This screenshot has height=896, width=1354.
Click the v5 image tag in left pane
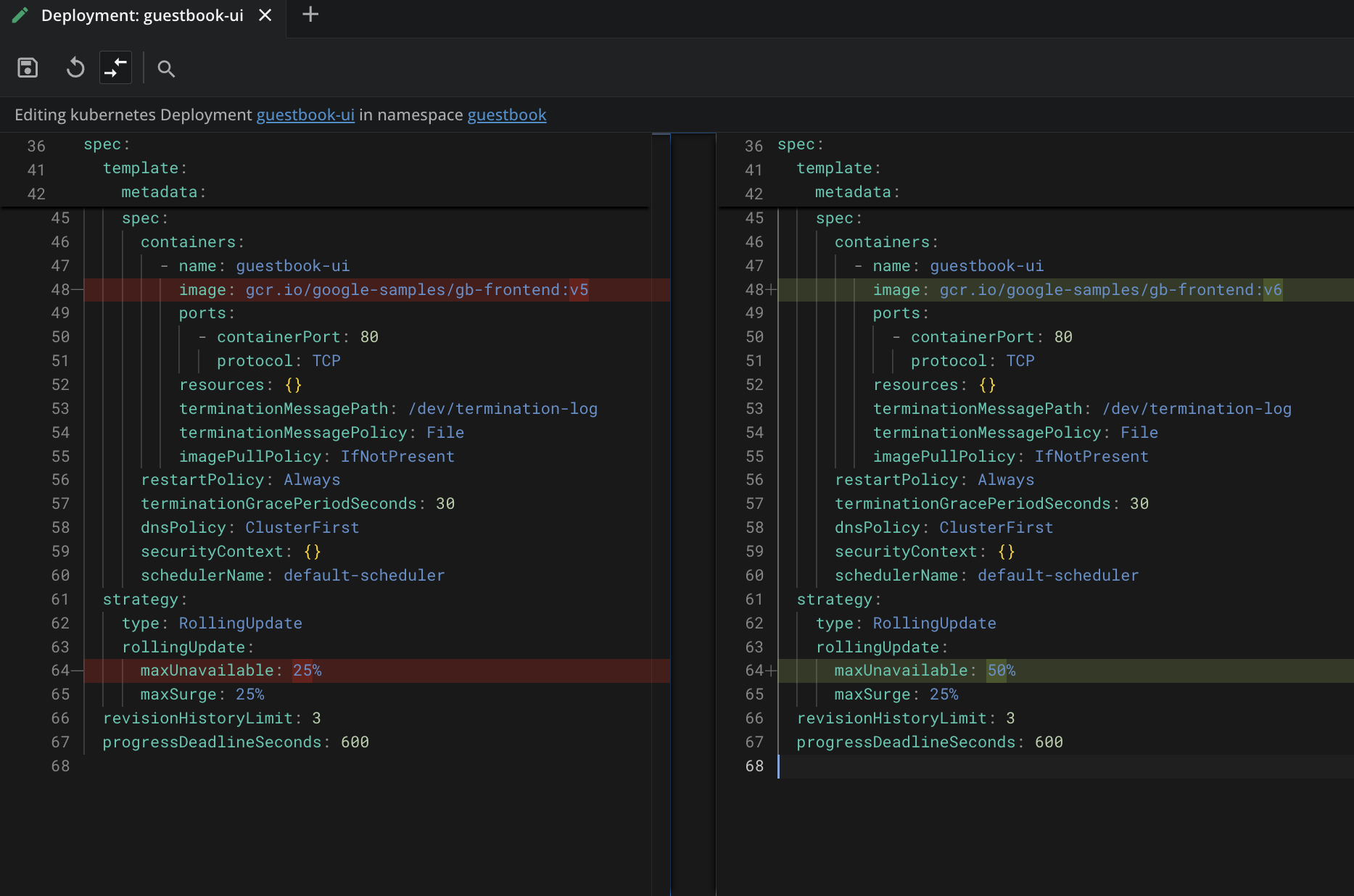click(x=579, y=290)
